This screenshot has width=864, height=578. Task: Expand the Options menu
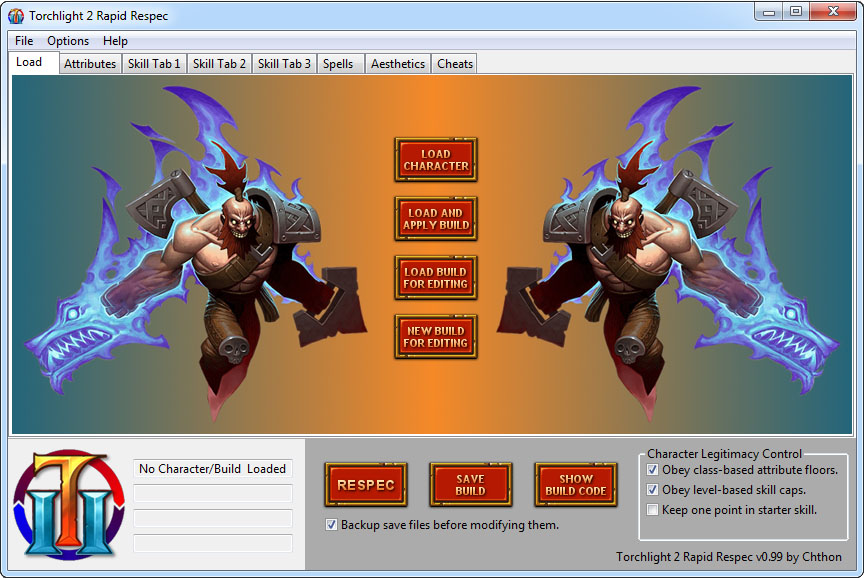tap(68, 41)
